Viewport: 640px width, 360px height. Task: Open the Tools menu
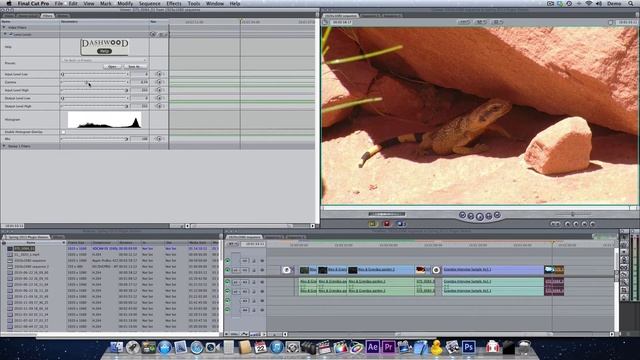[x=193, y=3]
